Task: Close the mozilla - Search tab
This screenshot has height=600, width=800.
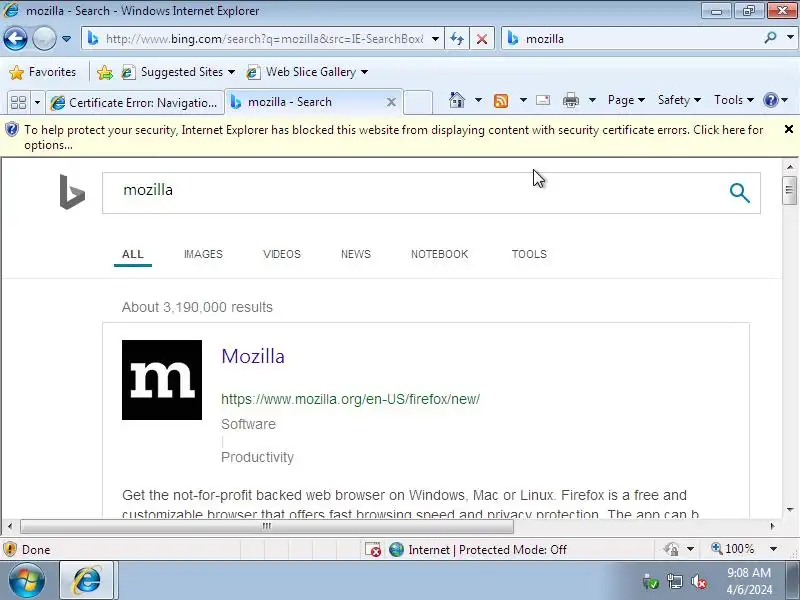Action: [x=391, y=102]
